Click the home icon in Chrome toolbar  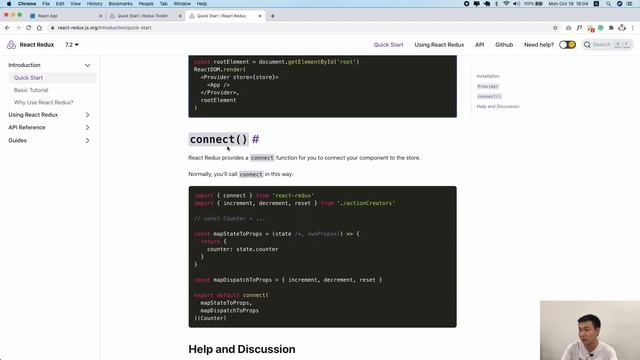tap(39, 28)
